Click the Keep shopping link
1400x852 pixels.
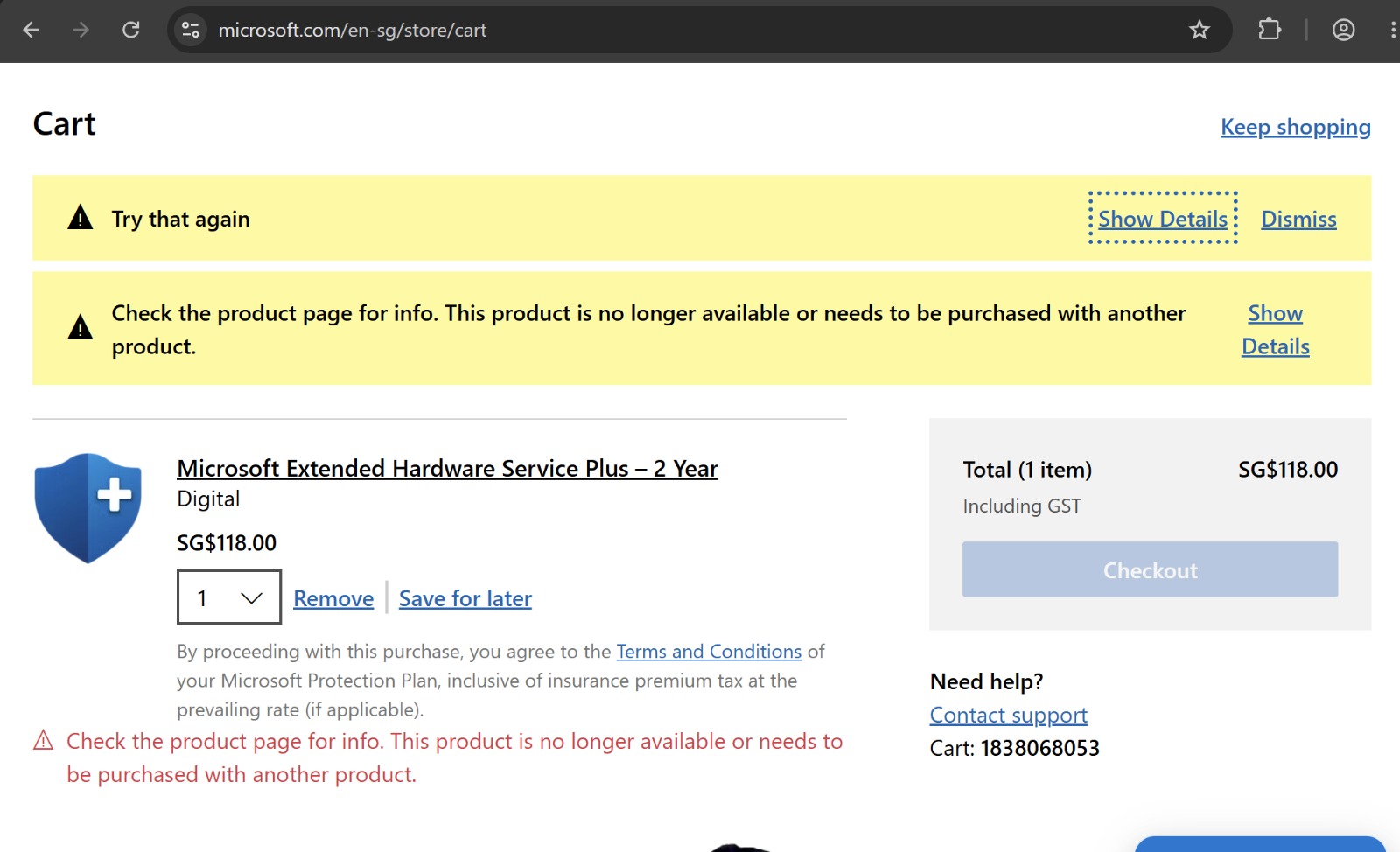(1296, 127)
